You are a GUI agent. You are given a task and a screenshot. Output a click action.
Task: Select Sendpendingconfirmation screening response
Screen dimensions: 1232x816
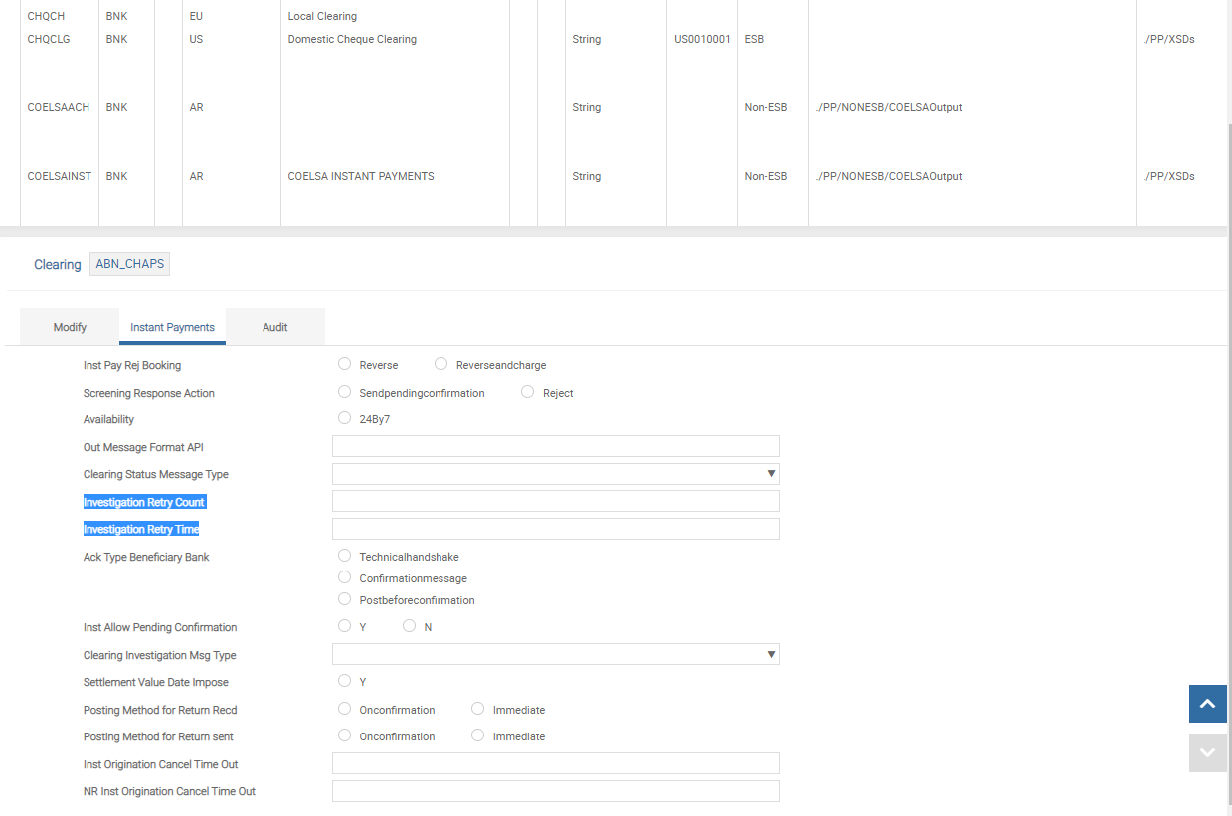point(345,392)
